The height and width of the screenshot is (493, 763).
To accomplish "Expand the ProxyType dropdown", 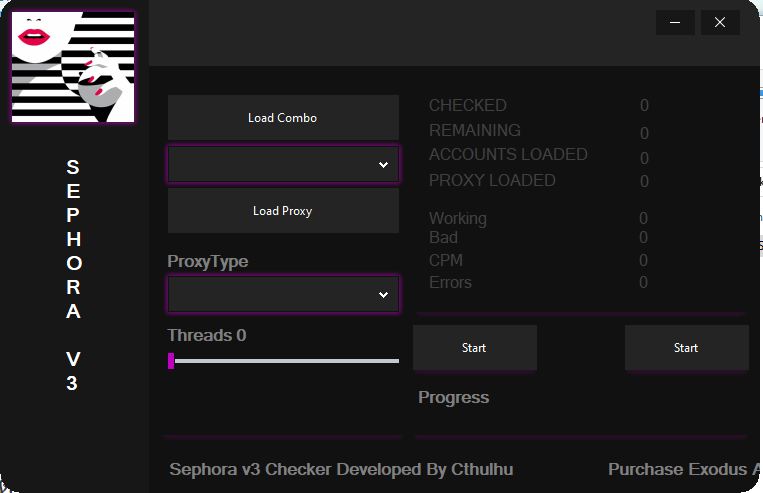I will pyautogui.click(x=283, y=295).
